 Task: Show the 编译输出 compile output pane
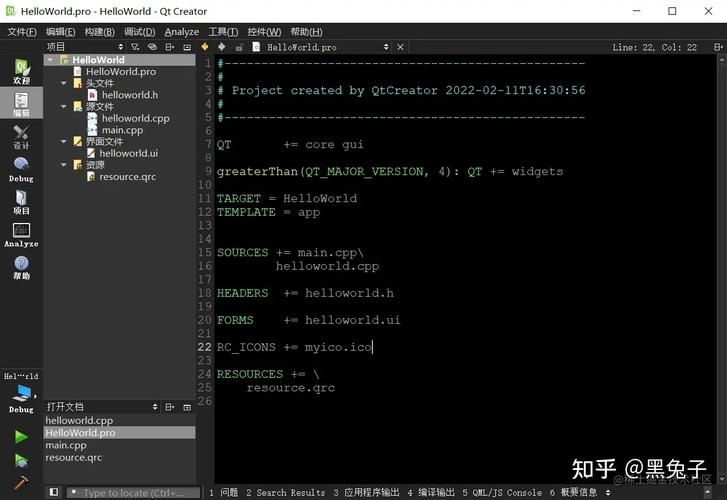coord(431,492)
